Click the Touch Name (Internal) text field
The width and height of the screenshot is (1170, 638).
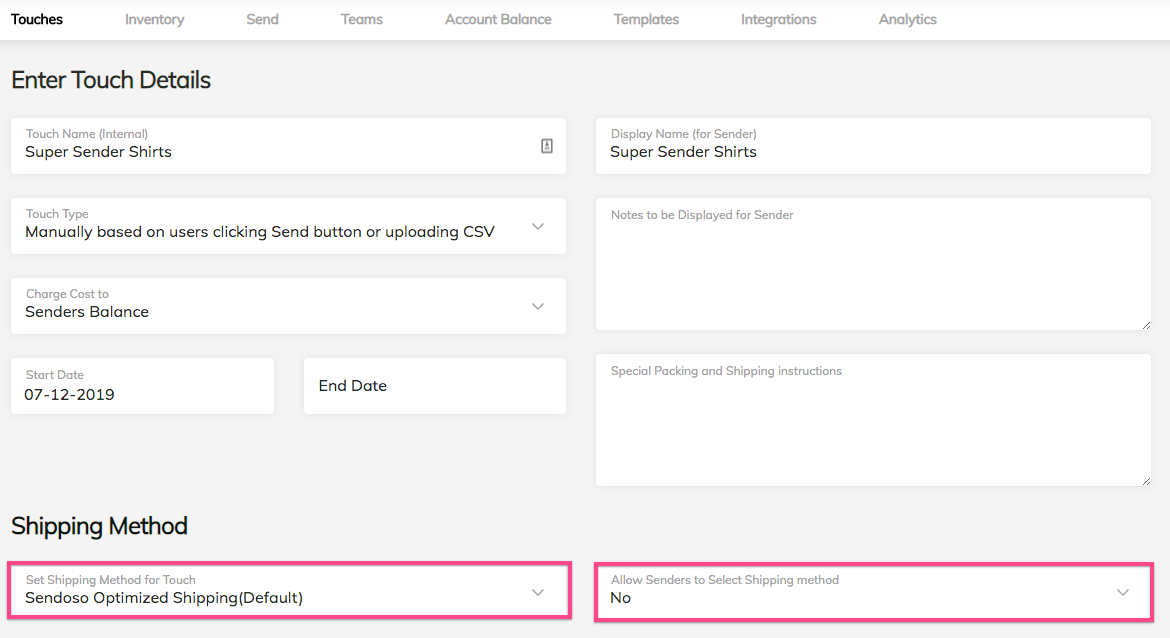[270, 152]
